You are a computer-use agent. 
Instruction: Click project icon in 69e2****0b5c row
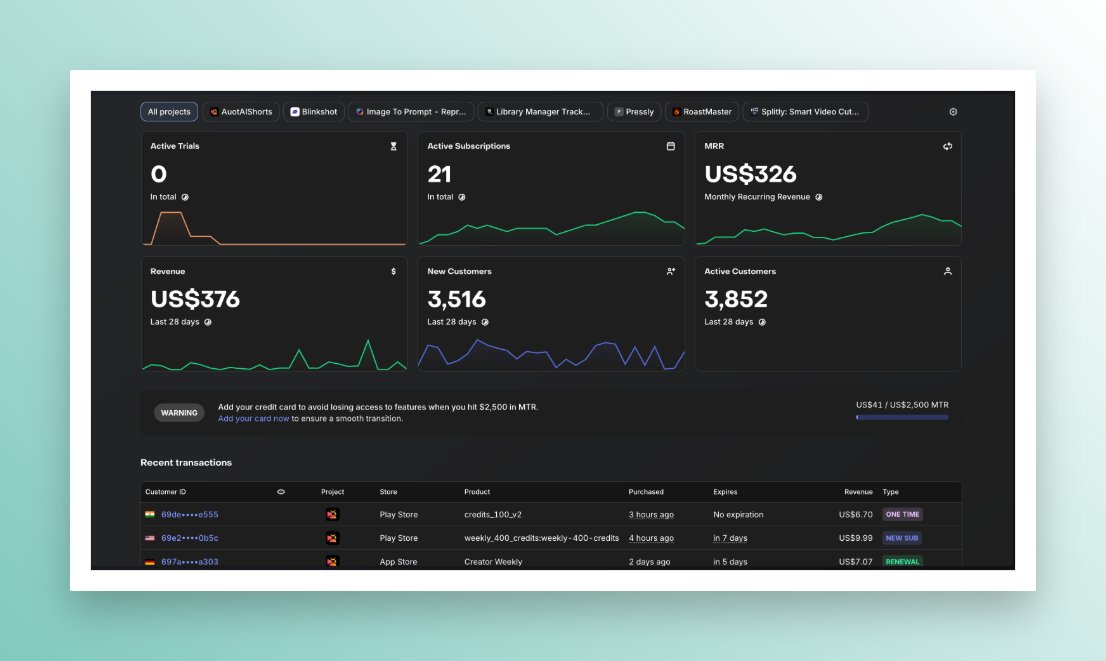point(332,538)
